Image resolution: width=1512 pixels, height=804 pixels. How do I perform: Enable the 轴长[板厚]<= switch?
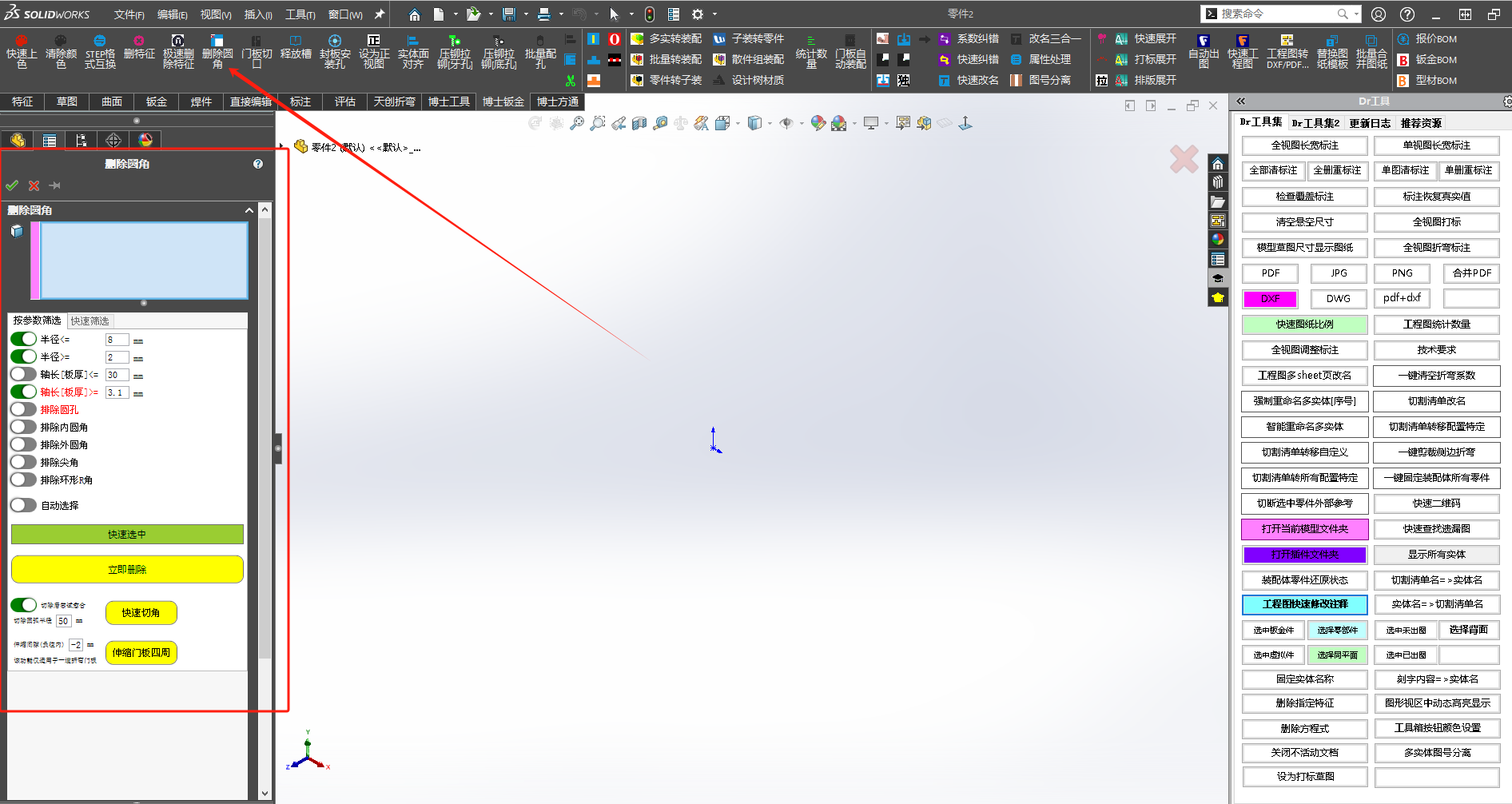click(24, 374)
